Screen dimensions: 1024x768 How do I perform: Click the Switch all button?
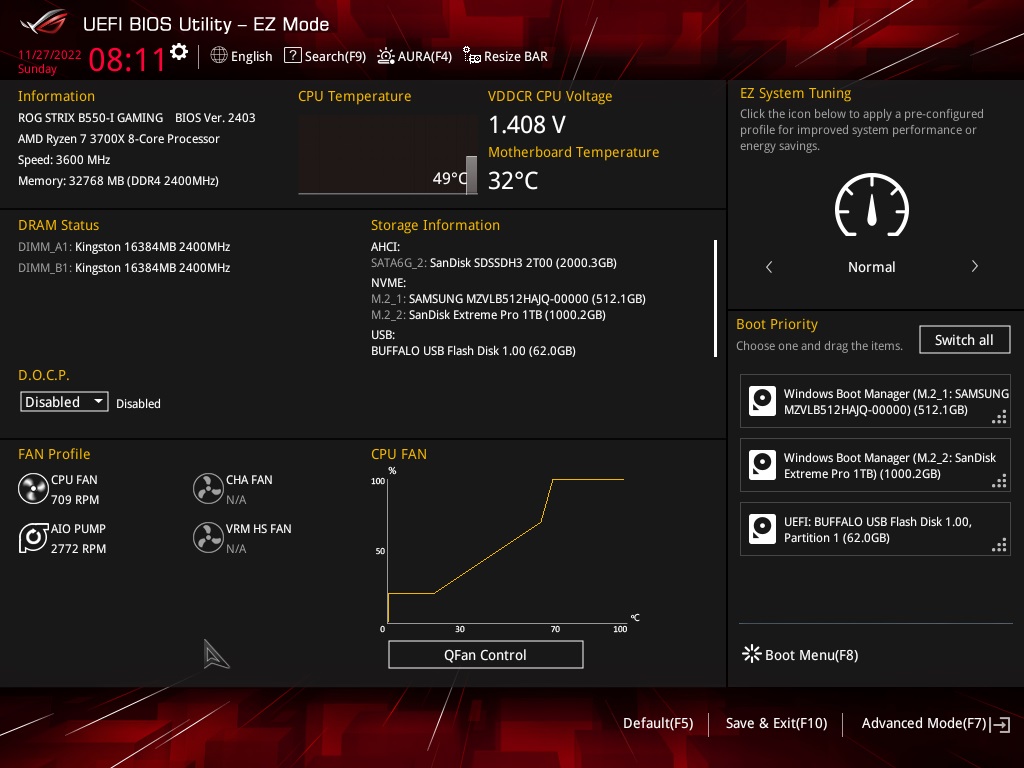coord(965,340)
